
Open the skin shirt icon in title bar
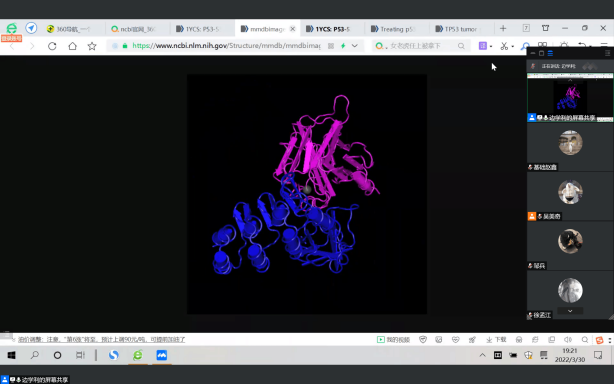coord(545,28)
